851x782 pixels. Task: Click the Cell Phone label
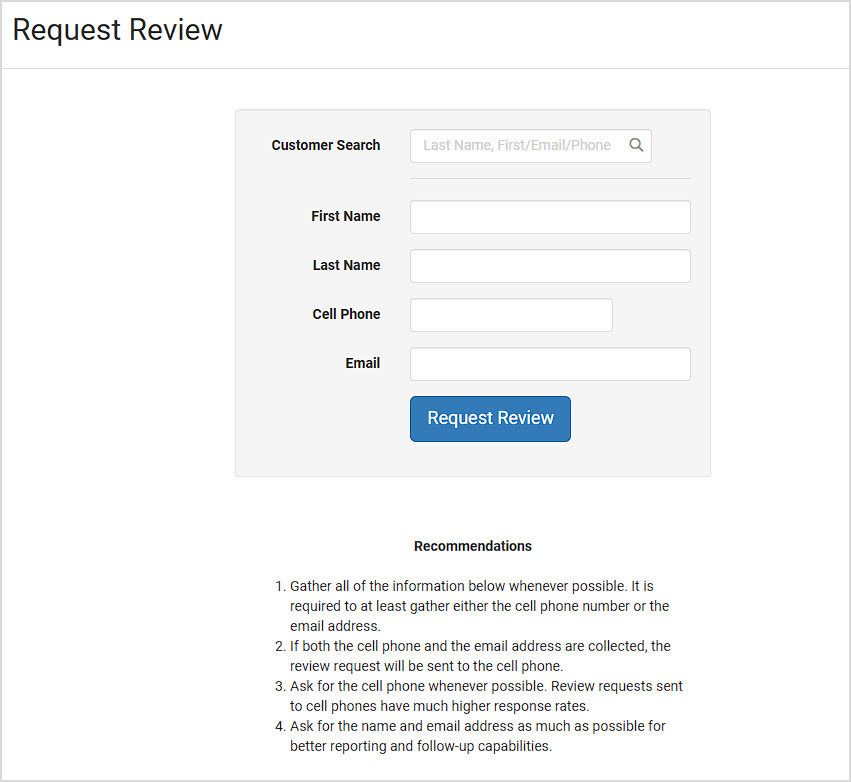coord(346,314)
